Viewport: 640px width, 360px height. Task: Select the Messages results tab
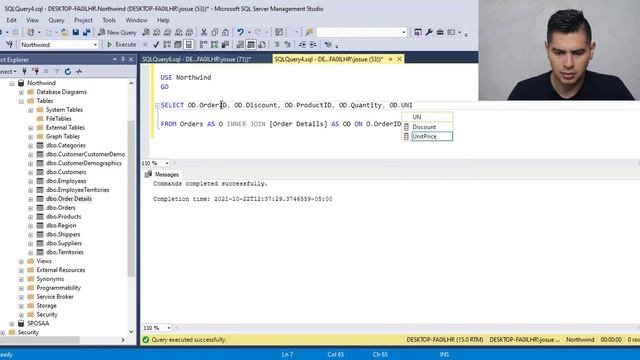[162, 174]
